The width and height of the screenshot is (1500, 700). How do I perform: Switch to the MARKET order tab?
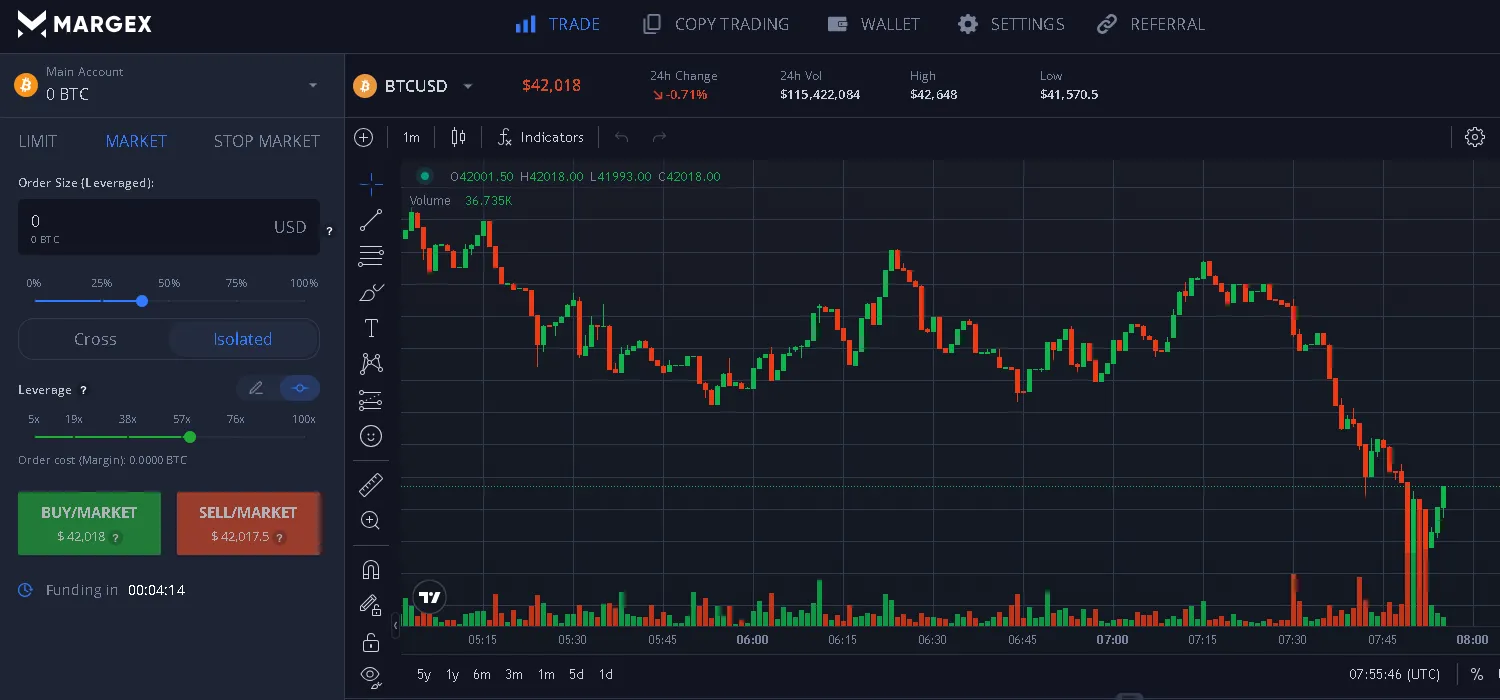pyautogui.click(x=136, y=141)
